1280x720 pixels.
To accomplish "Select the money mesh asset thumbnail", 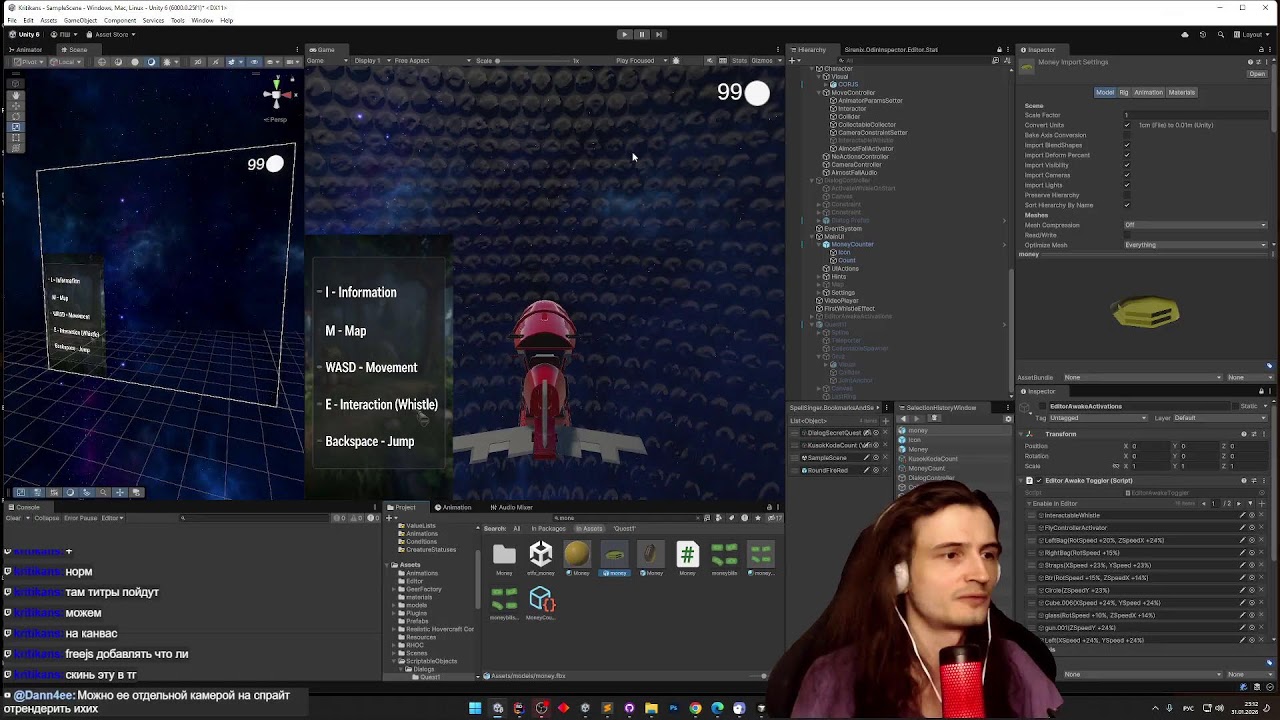I will tap(614, 556).
